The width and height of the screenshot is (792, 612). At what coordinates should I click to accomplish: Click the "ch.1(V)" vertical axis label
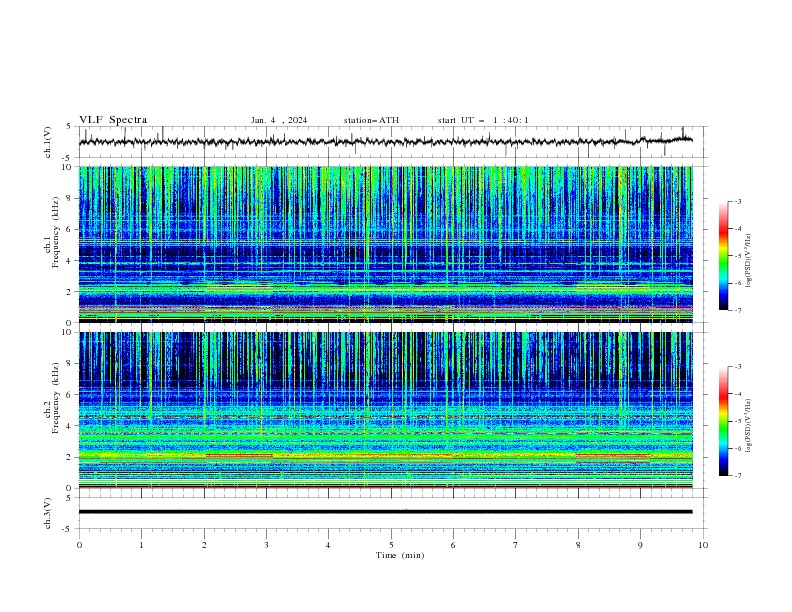click(48, 142)
